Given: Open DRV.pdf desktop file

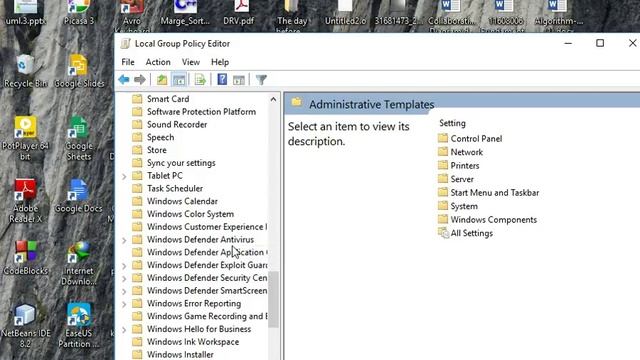Looking at the screenshot, I should [239, 13].
